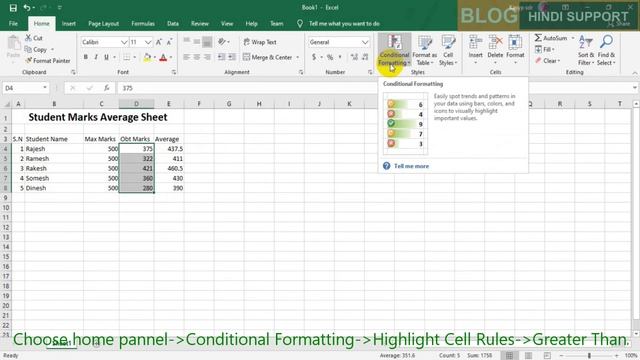This screenshot has height=360, width=640.
Task: Switch to the View tab
Action: [227, 24]
